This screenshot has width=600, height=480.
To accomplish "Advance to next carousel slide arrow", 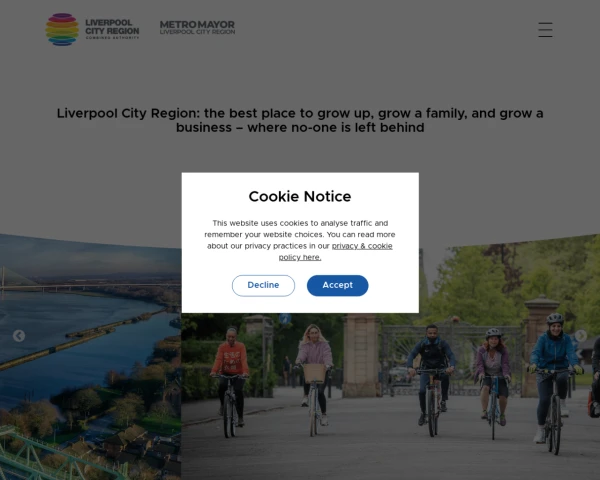I will click(581, 336).
